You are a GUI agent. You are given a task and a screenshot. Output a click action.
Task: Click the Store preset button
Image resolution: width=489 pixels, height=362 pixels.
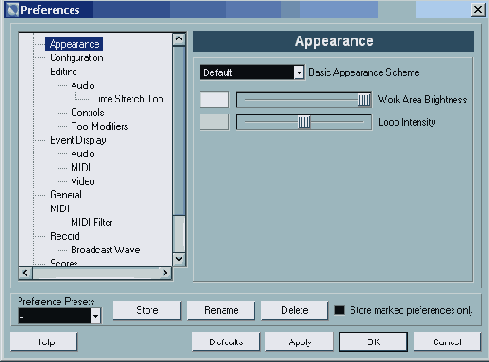coord(147,310)
